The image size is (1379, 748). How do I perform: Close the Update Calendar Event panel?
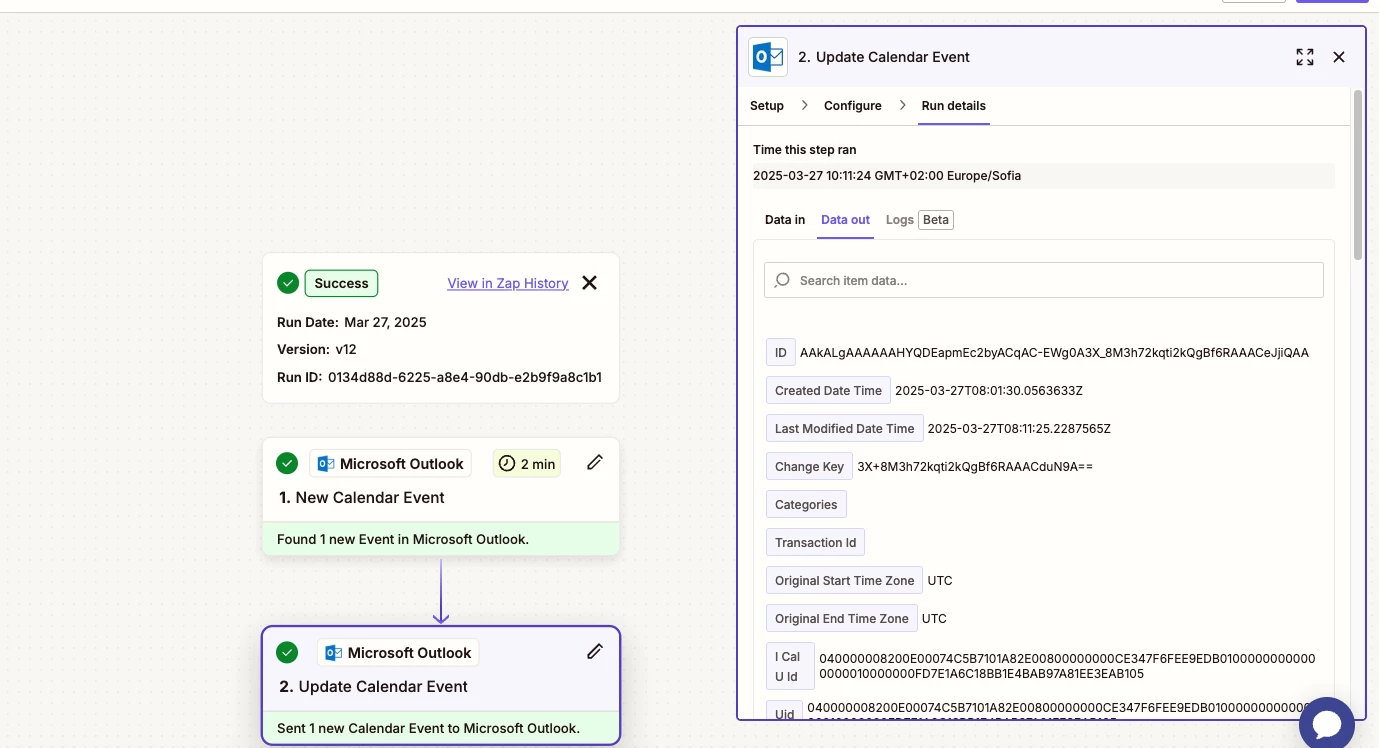1339,57
